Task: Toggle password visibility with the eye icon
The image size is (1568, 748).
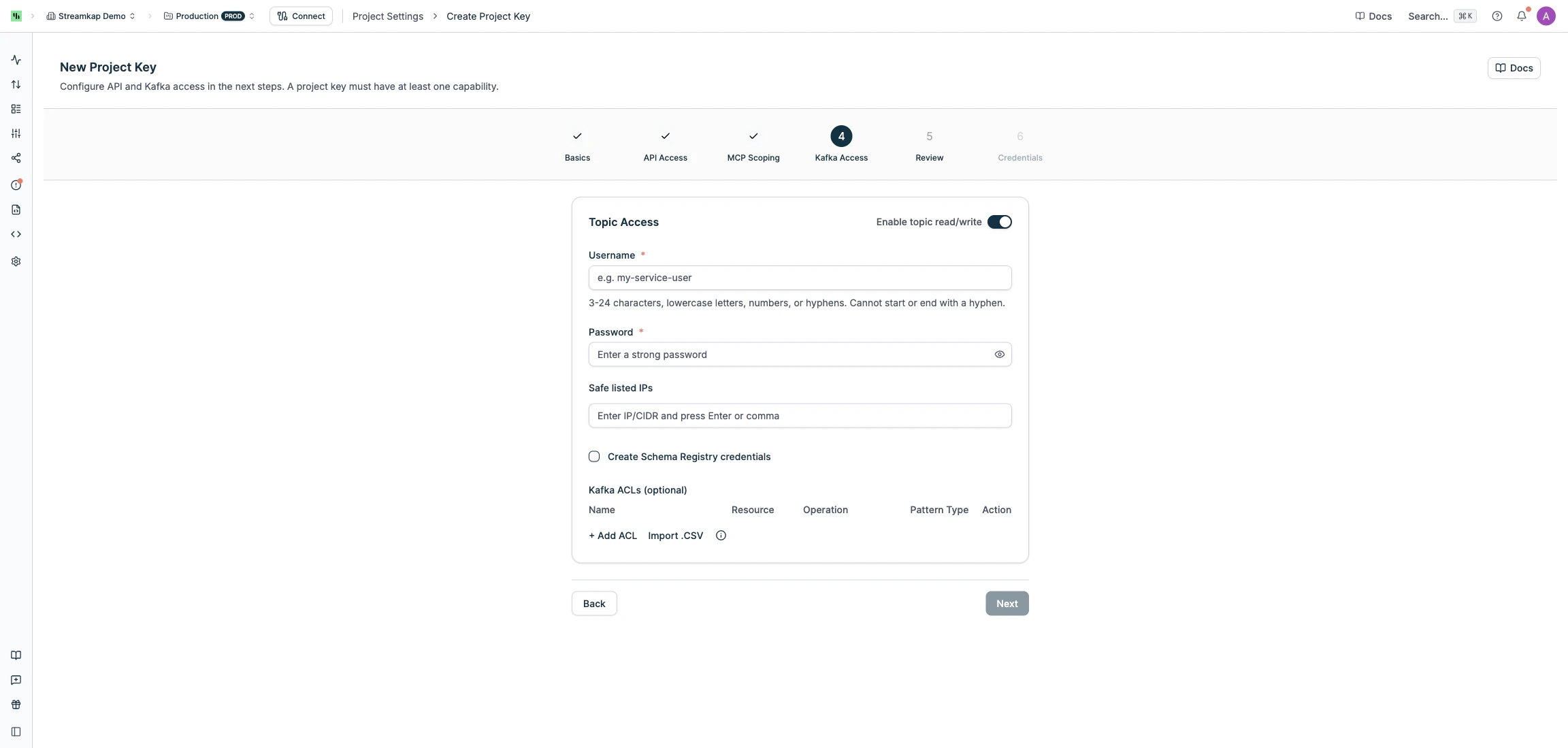Action: [x=999, y=354]
